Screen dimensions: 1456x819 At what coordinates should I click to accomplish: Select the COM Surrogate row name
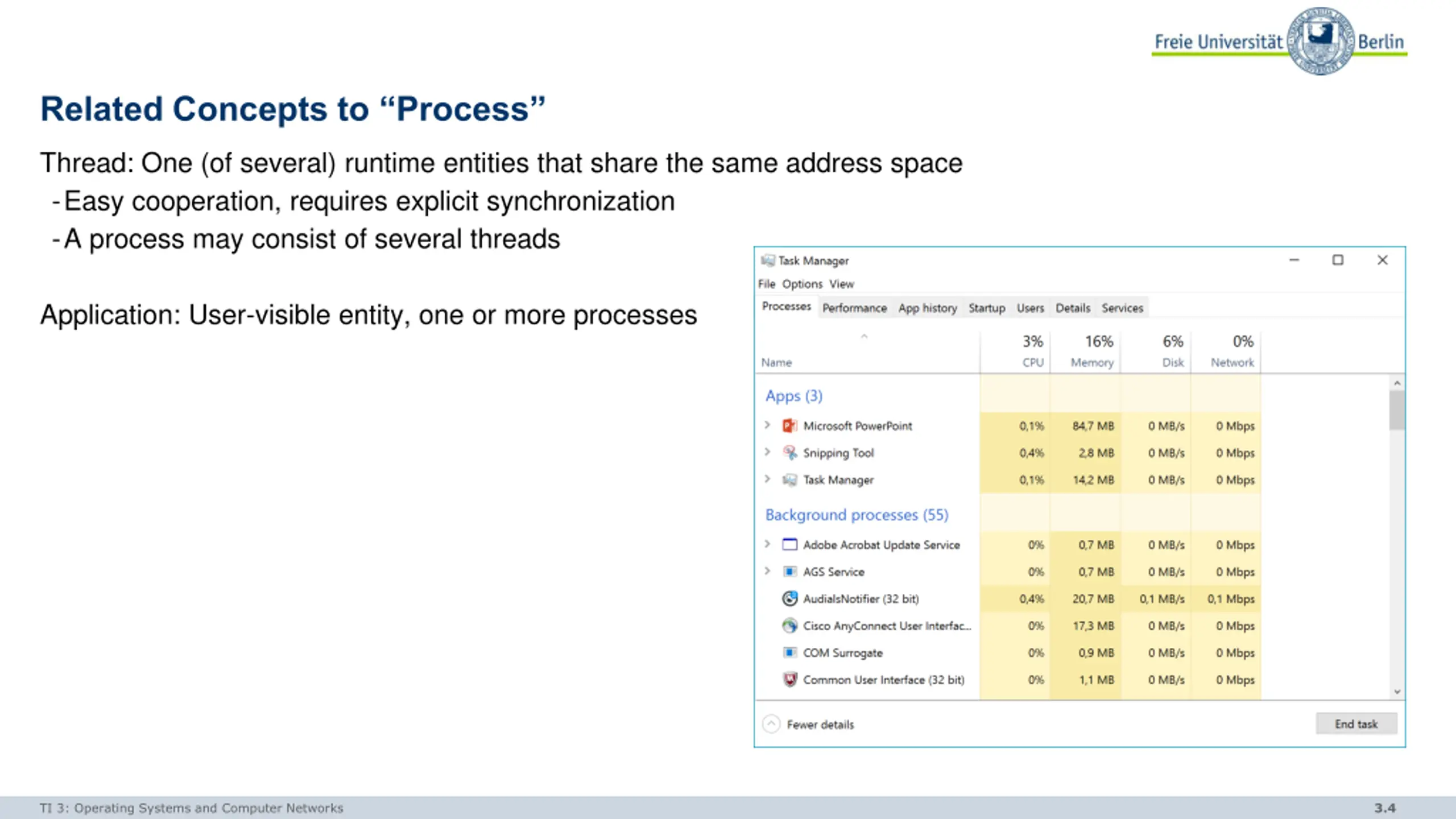(843, 653)
